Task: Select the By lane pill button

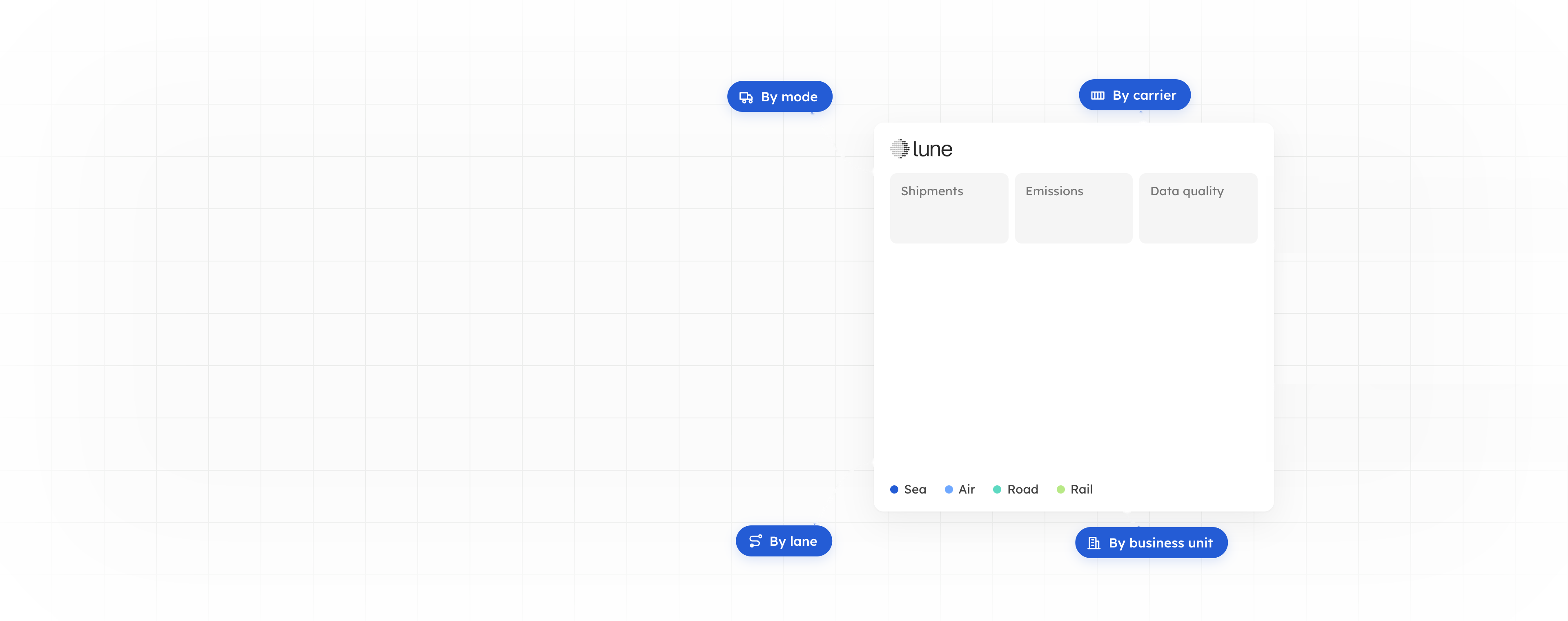Action: pyautogui.click(x=784, y=541)
